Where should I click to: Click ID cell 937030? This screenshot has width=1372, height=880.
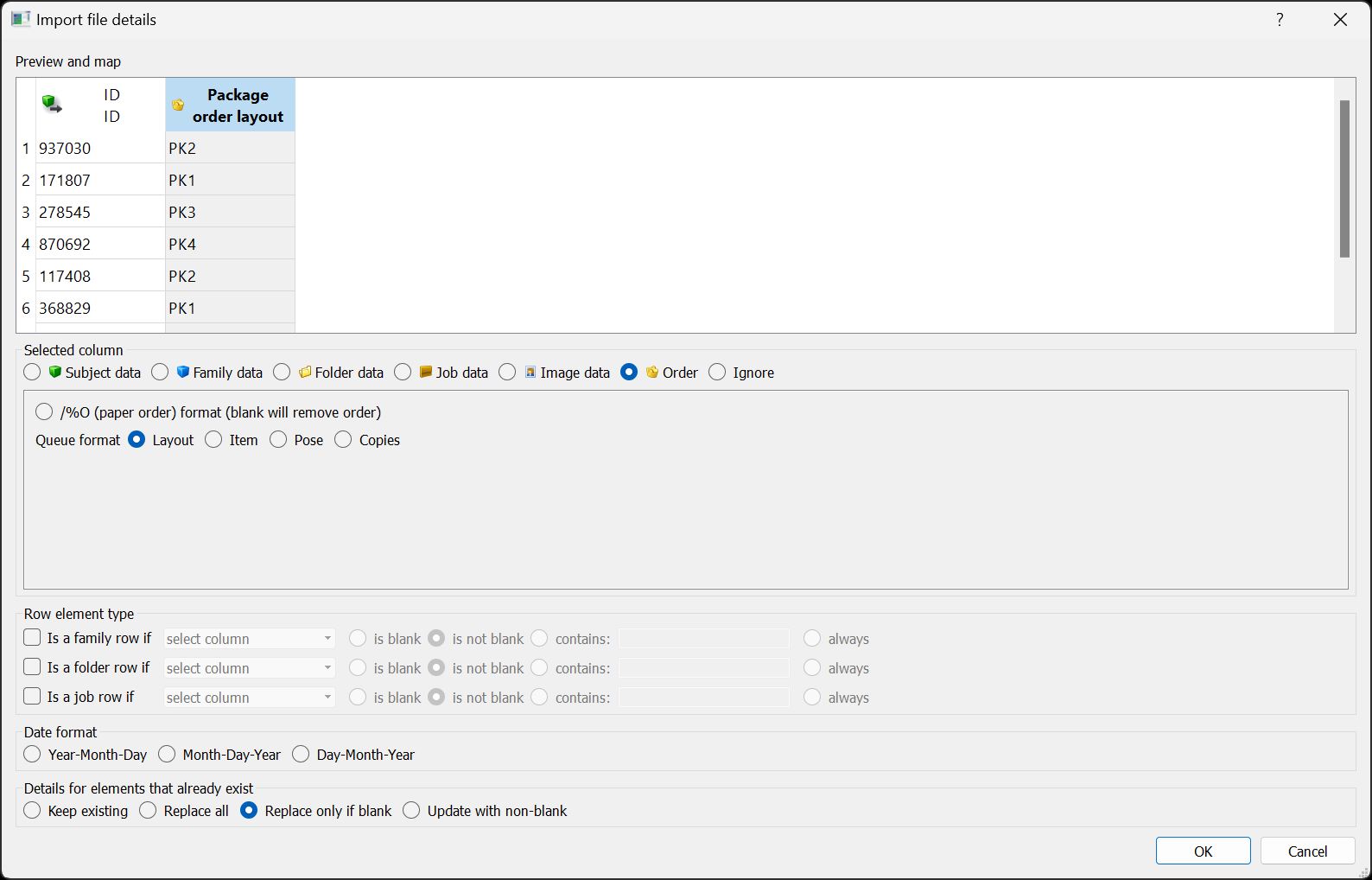click(x=100, y=148)
